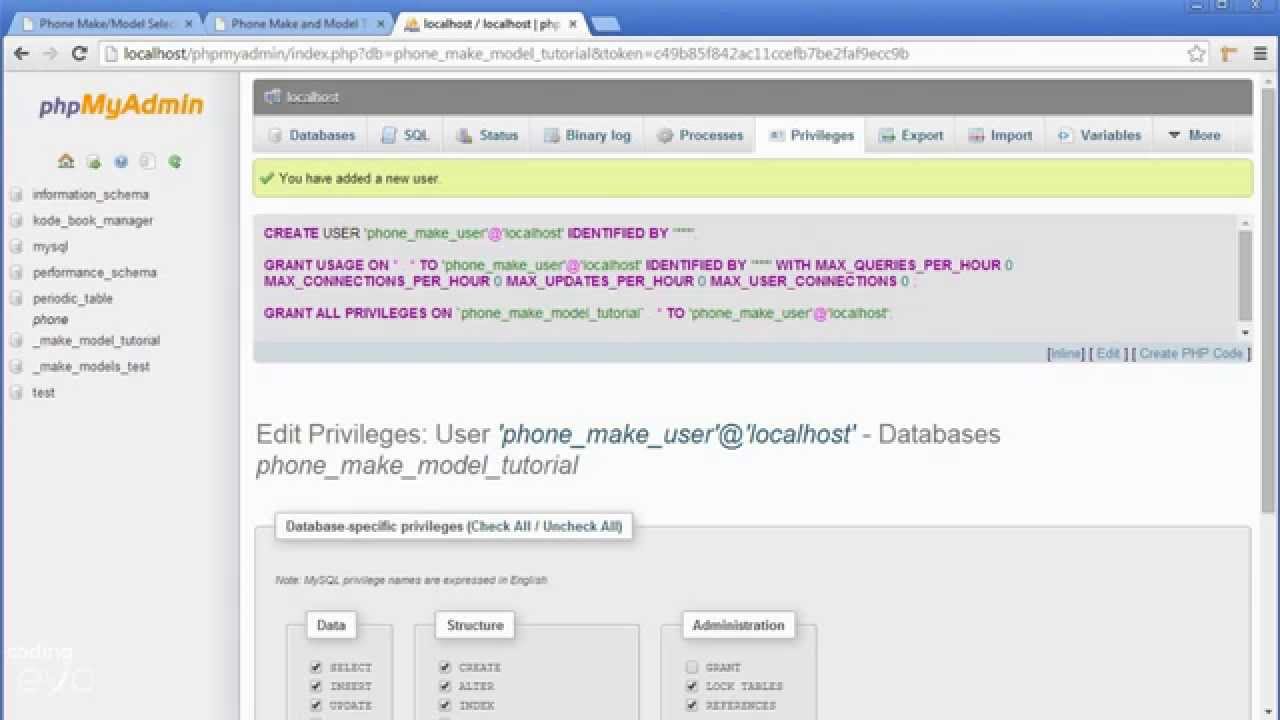This screenshot has height=720, width=1280.
Task: Bookmark page with the star icon
Action: click(1196, 54)
